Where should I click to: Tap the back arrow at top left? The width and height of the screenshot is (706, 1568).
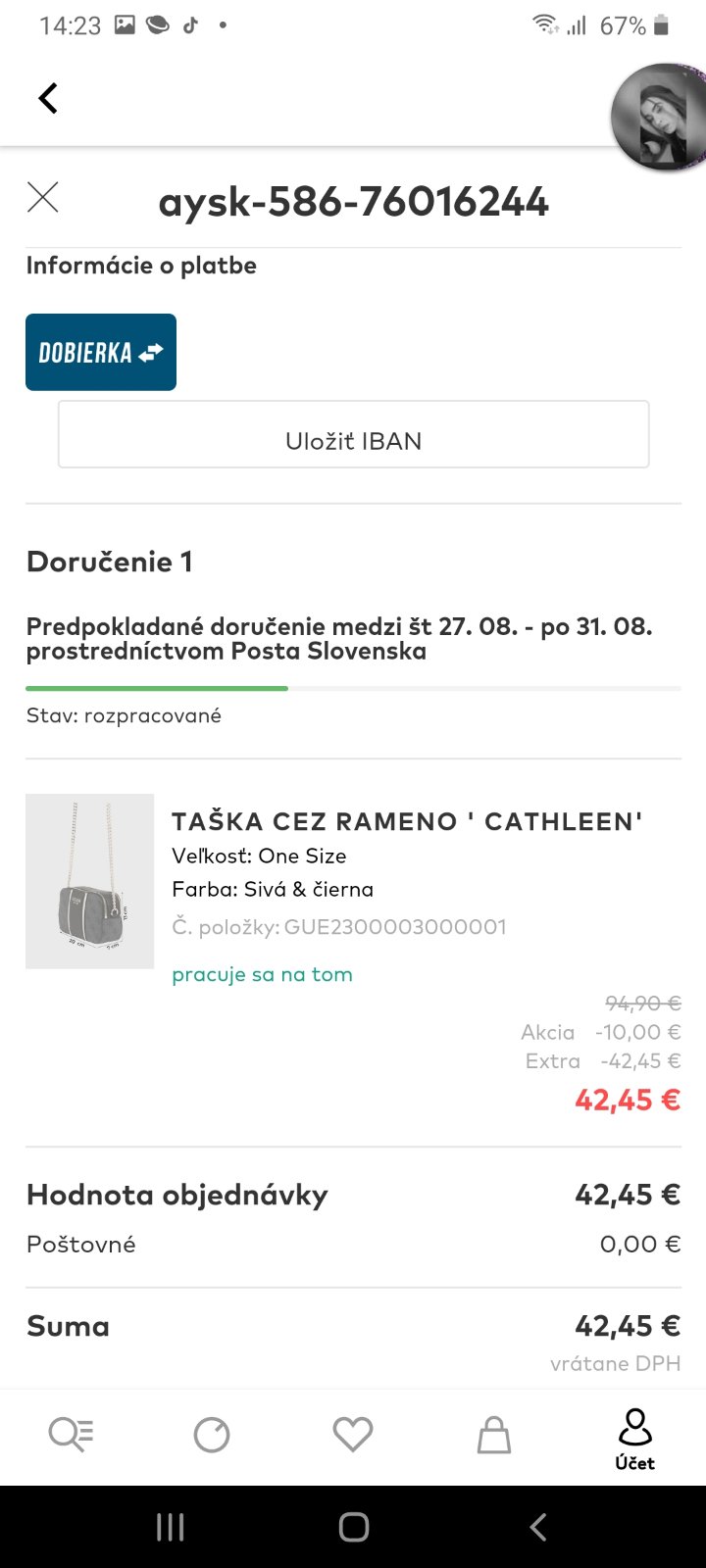pyautogui.click(x=48, y=98)
